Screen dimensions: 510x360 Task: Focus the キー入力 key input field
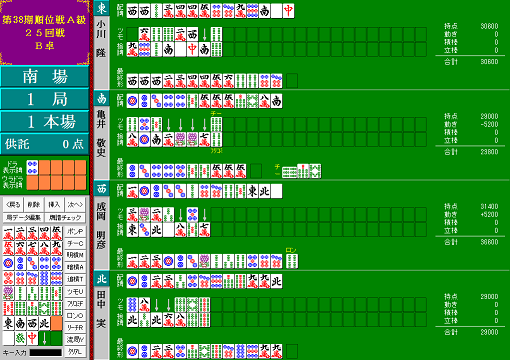[x=46, y=353]
